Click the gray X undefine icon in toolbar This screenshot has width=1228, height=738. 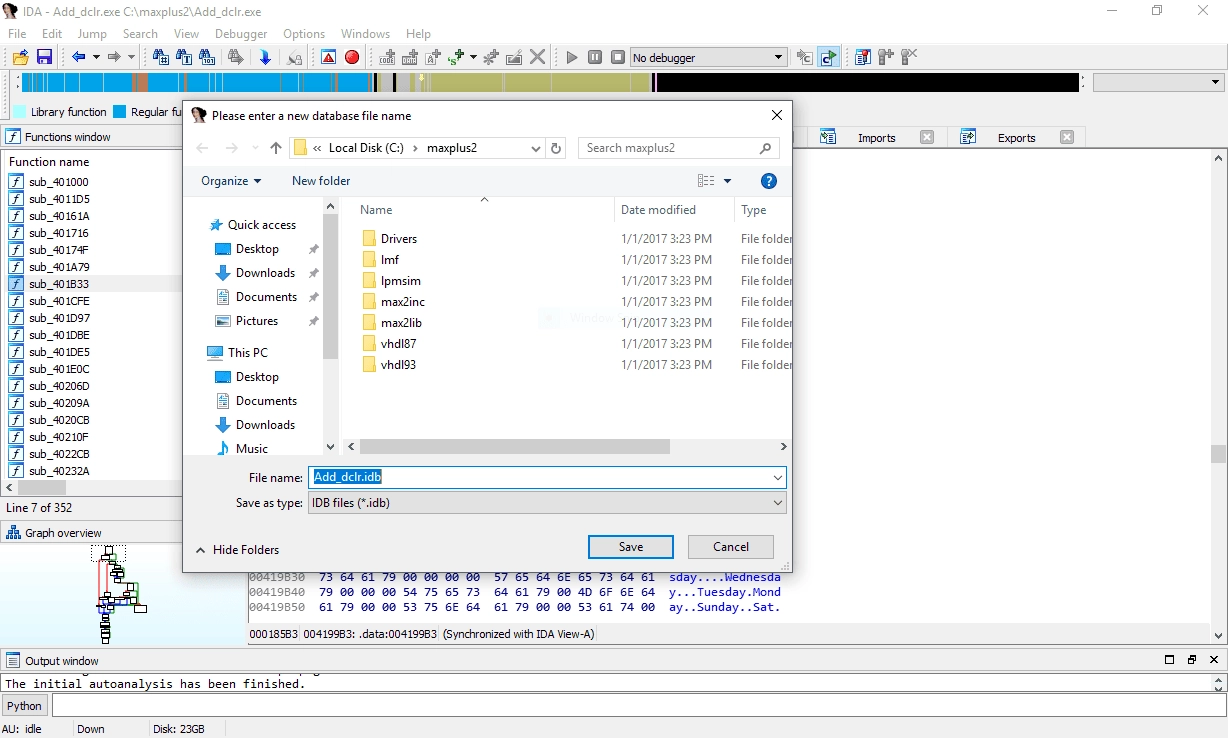coord(538,57)
